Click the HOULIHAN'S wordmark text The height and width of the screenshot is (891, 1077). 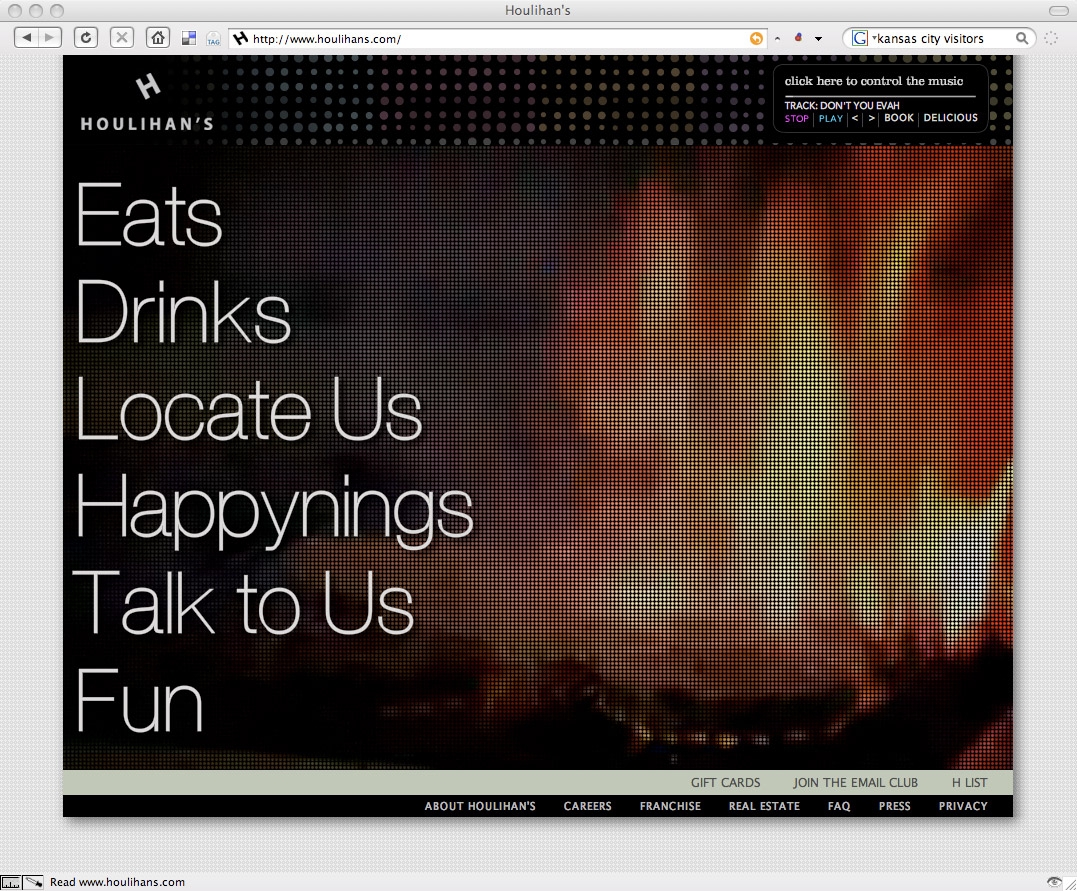pyautogui.click(x=147, y=124)
